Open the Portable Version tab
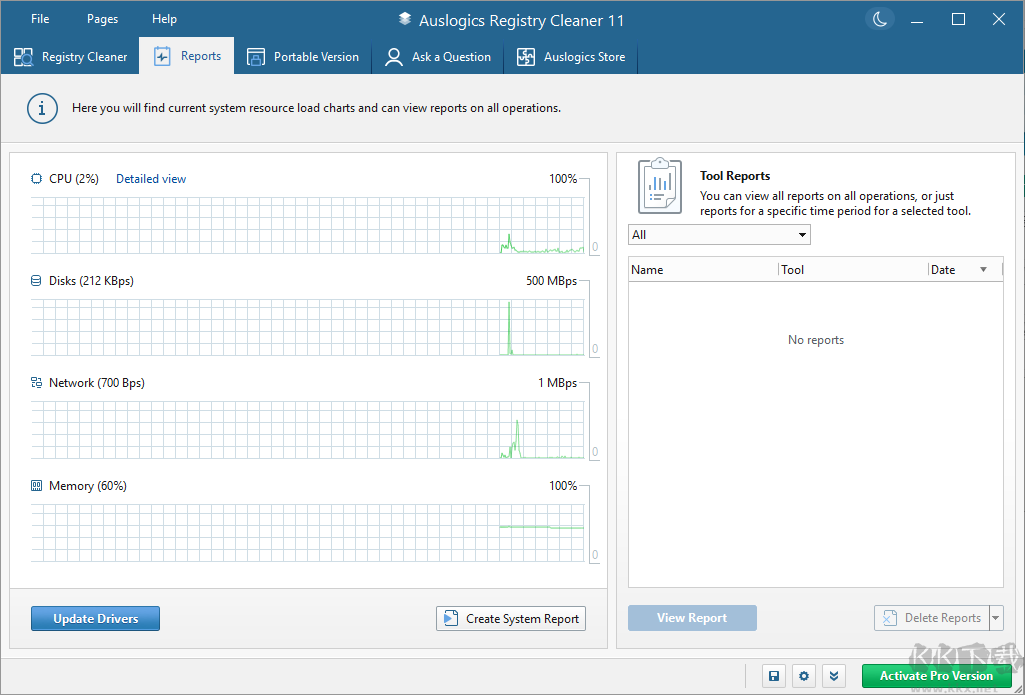 pos(303,57)
